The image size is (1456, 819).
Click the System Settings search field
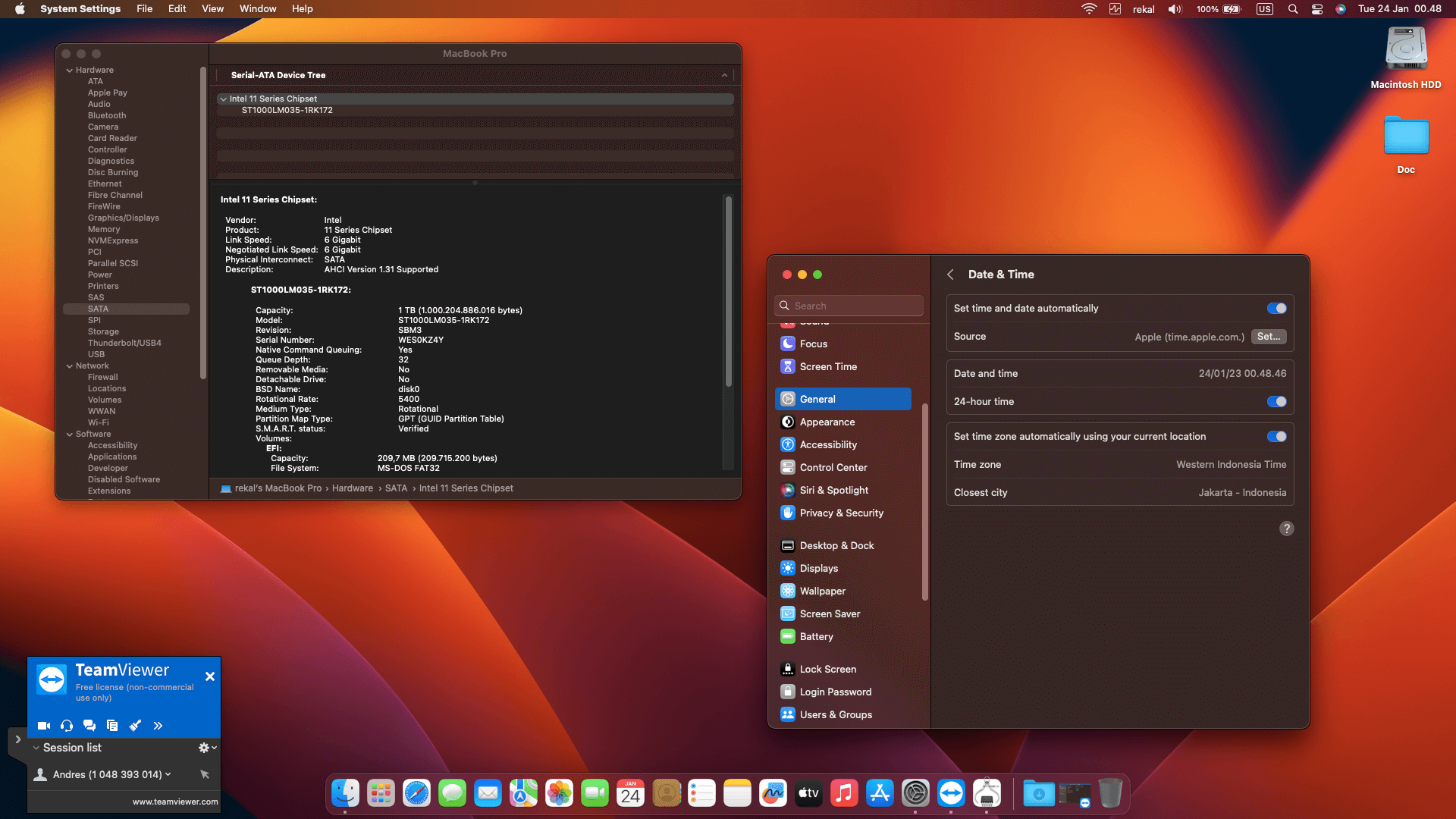[848, 305]
